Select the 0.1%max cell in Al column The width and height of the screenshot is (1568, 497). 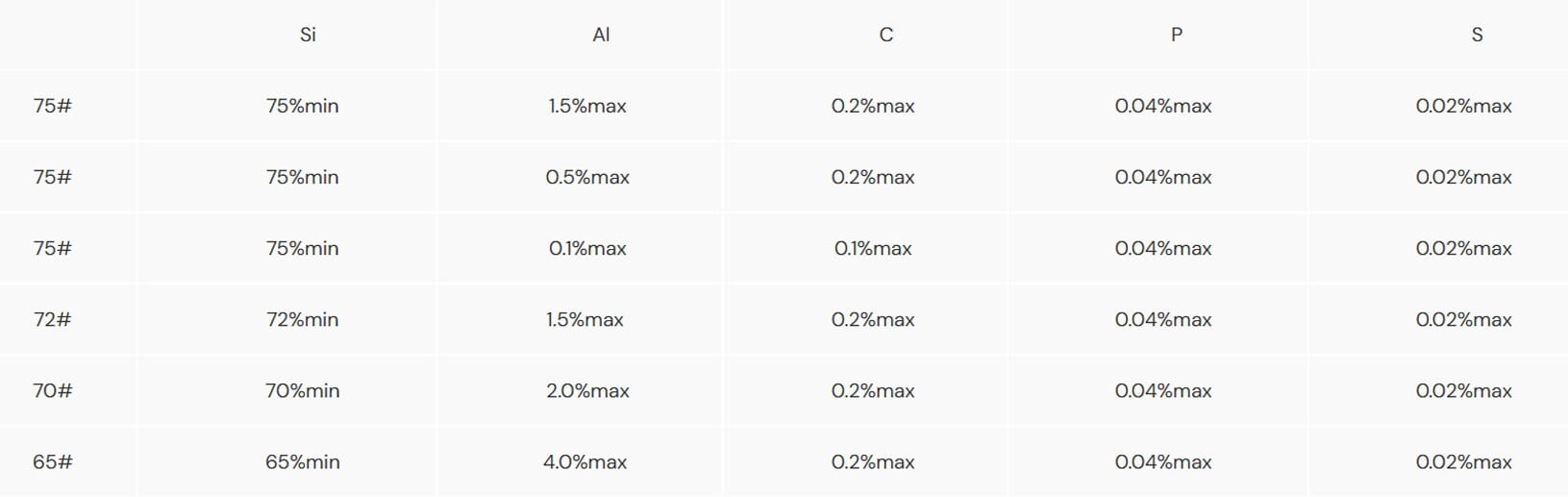tap(587, 248)
